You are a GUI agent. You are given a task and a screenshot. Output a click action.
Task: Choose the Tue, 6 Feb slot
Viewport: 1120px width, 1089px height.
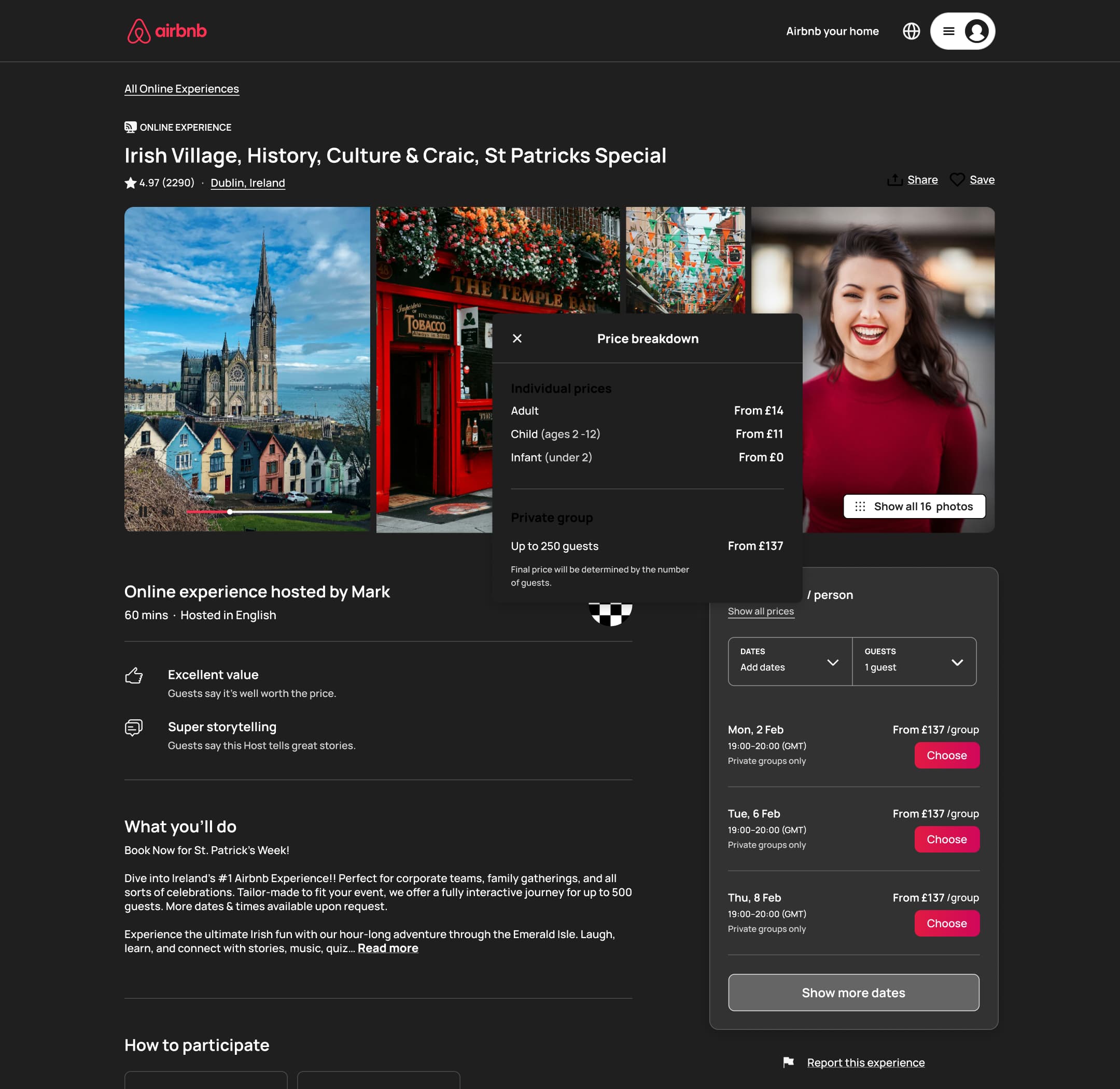coord(947,839)
